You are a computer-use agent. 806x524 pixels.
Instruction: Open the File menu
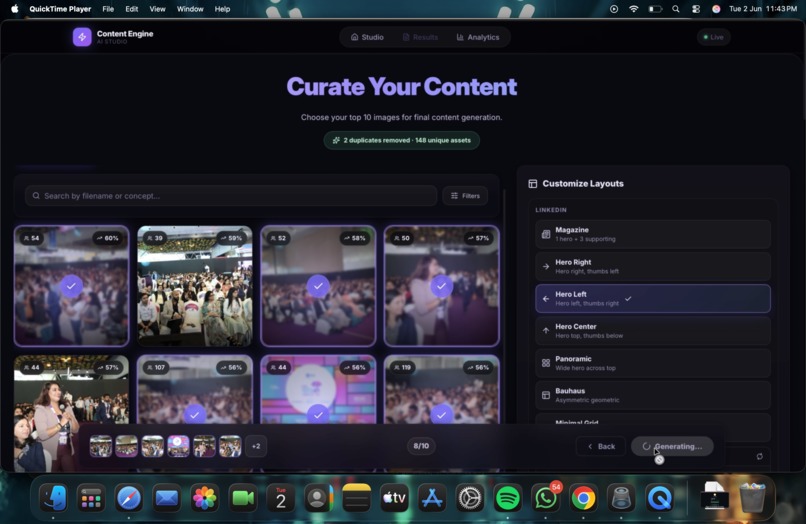point(108,9)
